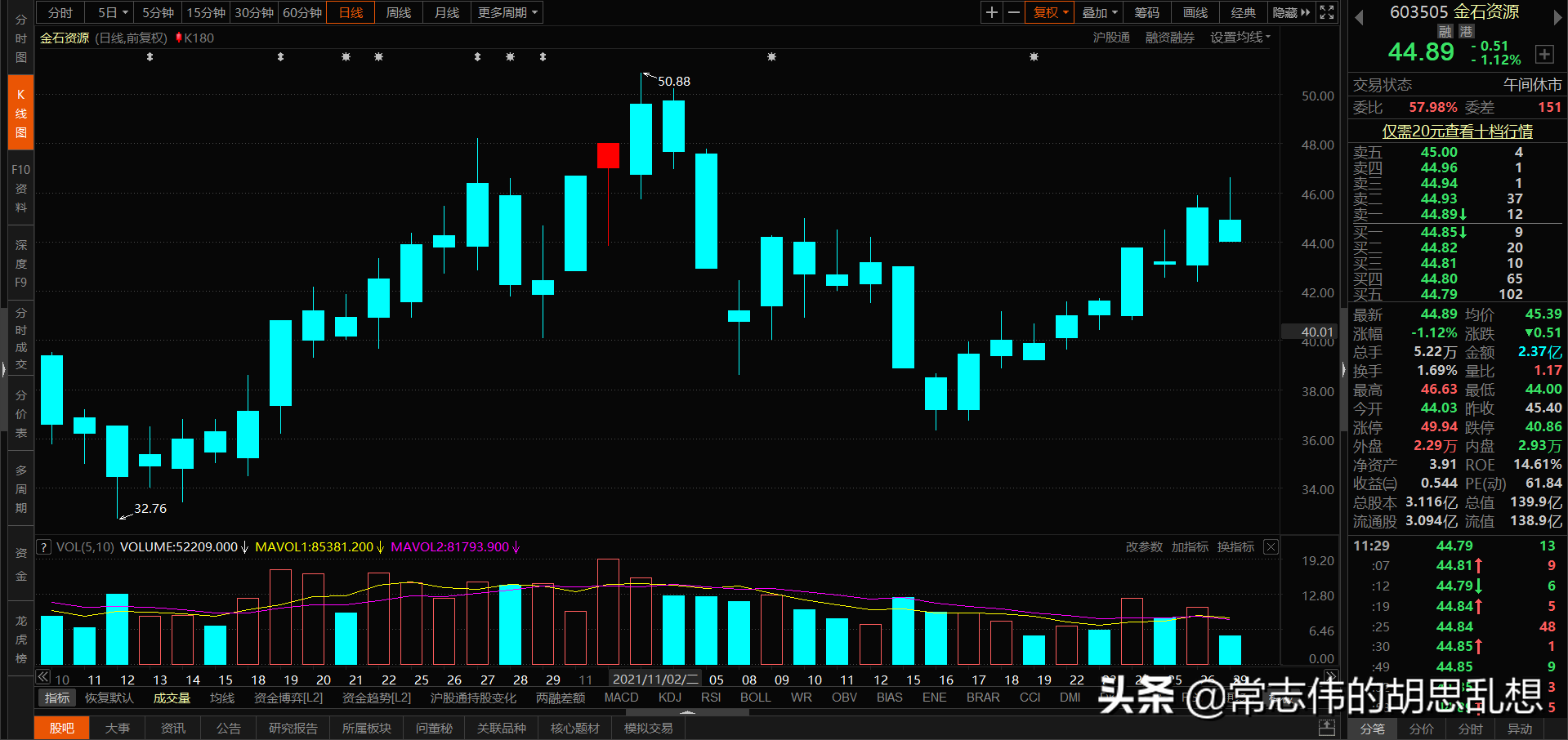Click the 改参数 button
The height and width of the screenshot is (740, 1568).
pos(1143,546)
